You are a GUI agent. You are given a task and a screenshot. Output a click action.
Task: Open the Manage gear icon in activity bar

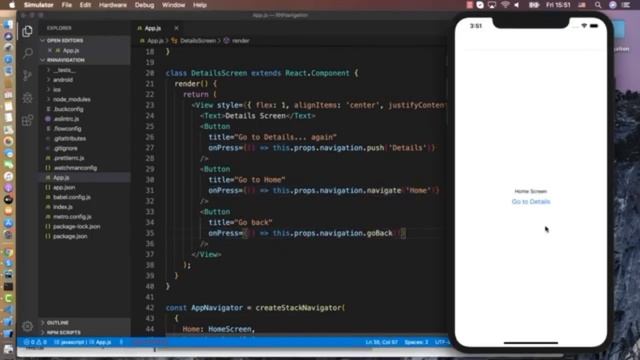point(27,326)
